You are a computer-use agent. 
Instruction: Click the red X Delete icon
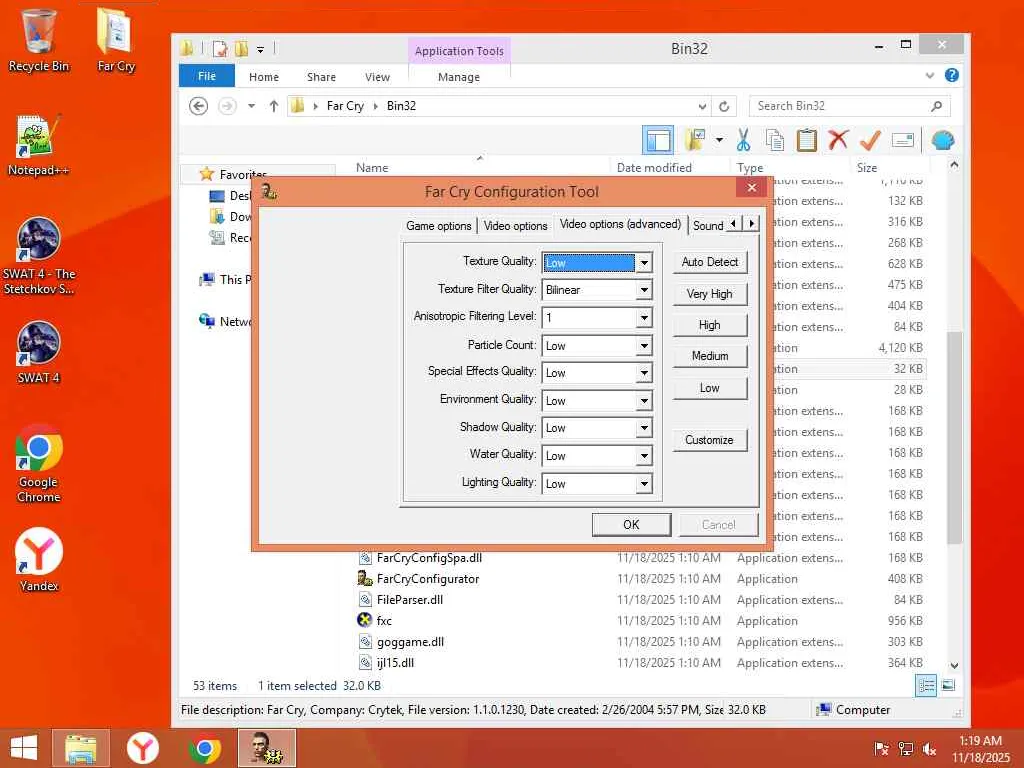pos(838,140)
